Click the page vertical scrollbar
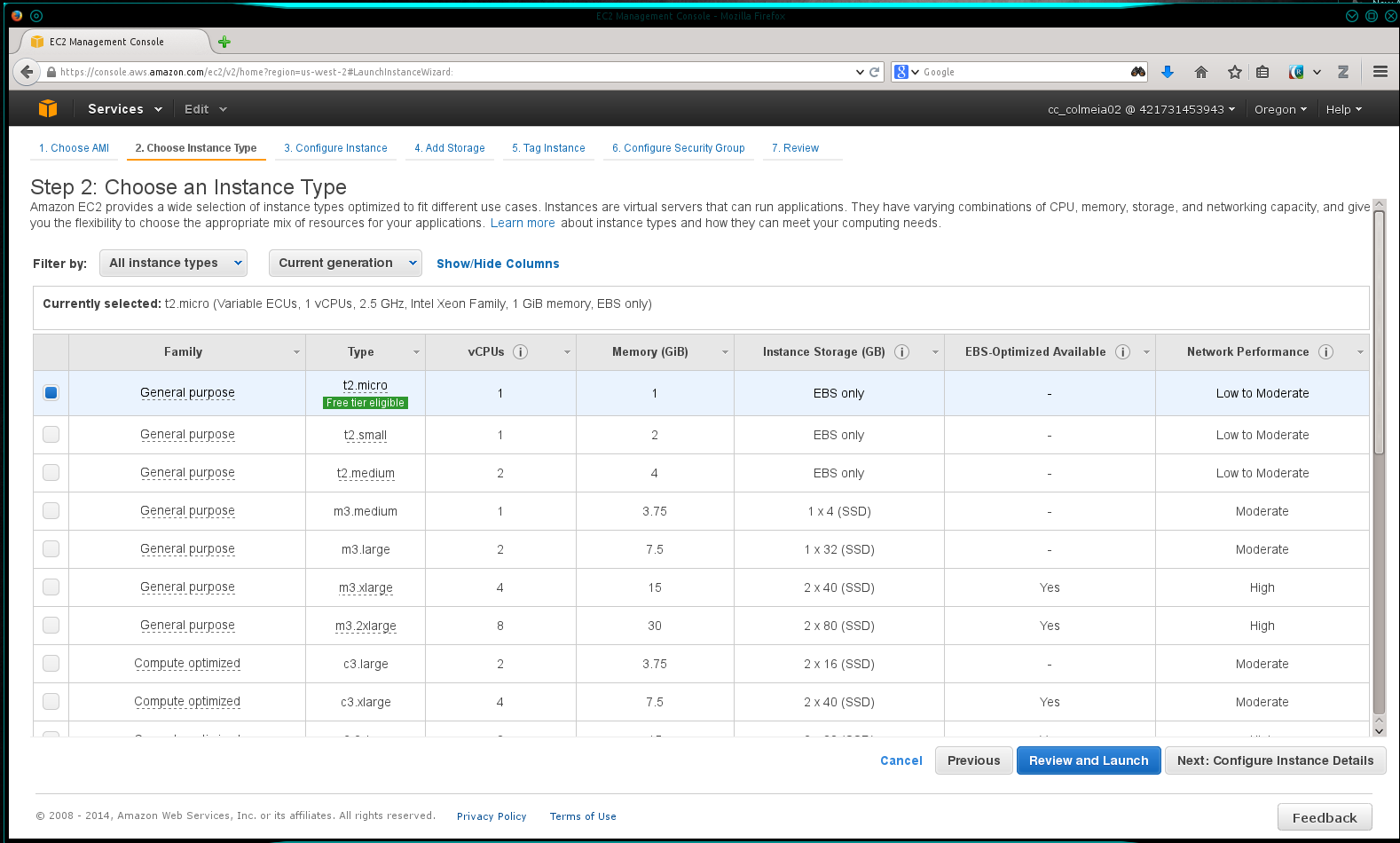 (x=1379, y=333)
